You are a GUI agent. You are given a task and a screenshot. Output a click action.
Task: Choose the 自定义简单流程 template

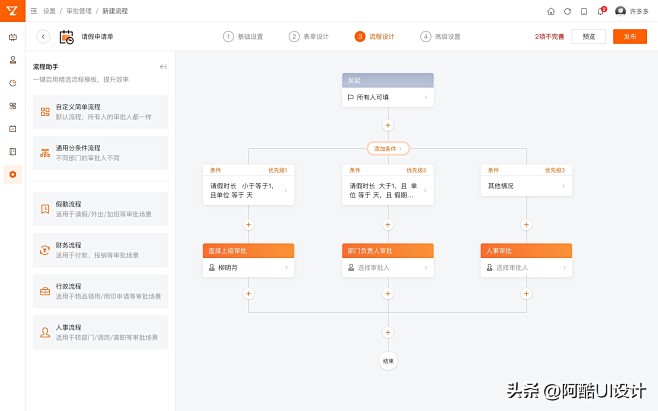point(100,112)
